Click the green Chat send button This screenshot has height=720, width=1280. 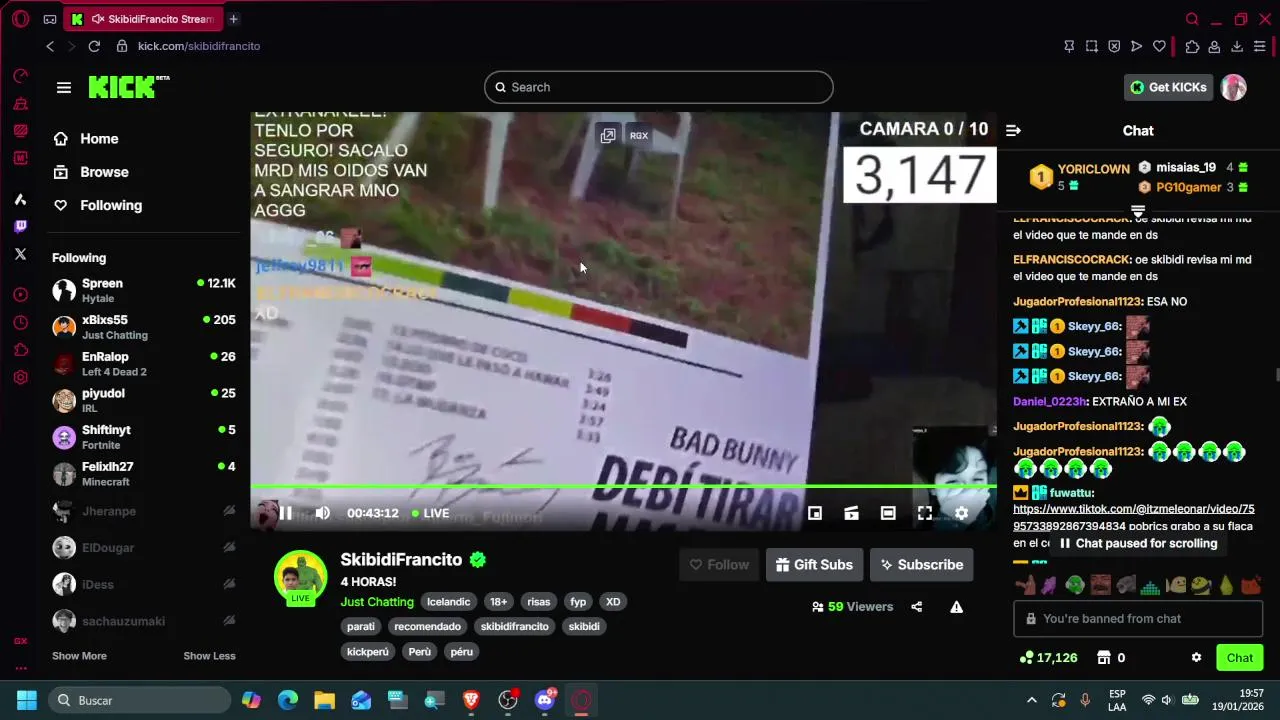tap(1239, 658)
